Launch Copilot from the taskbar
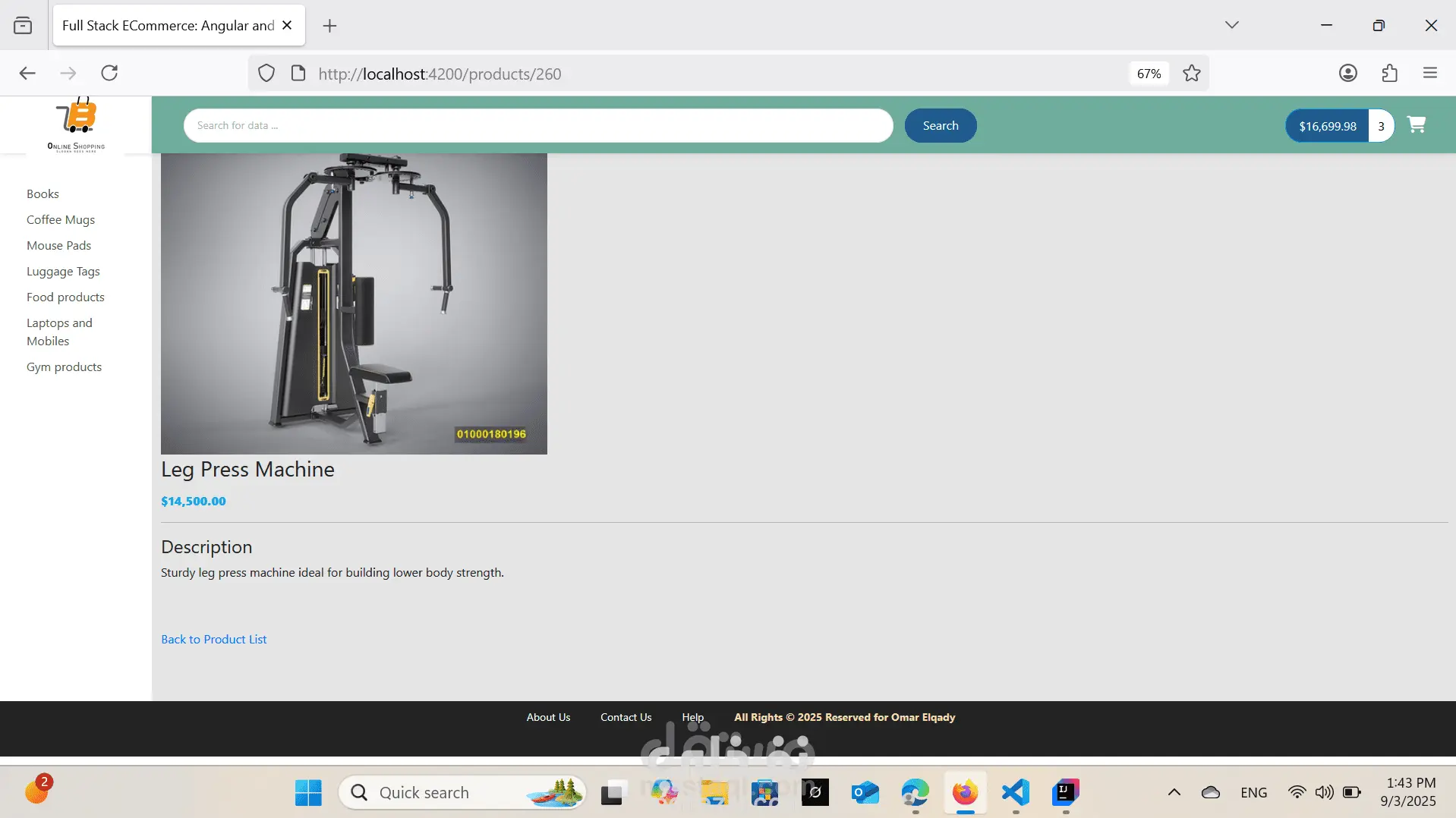Viewport: 1456px width, 818px height. click(663, 793)
